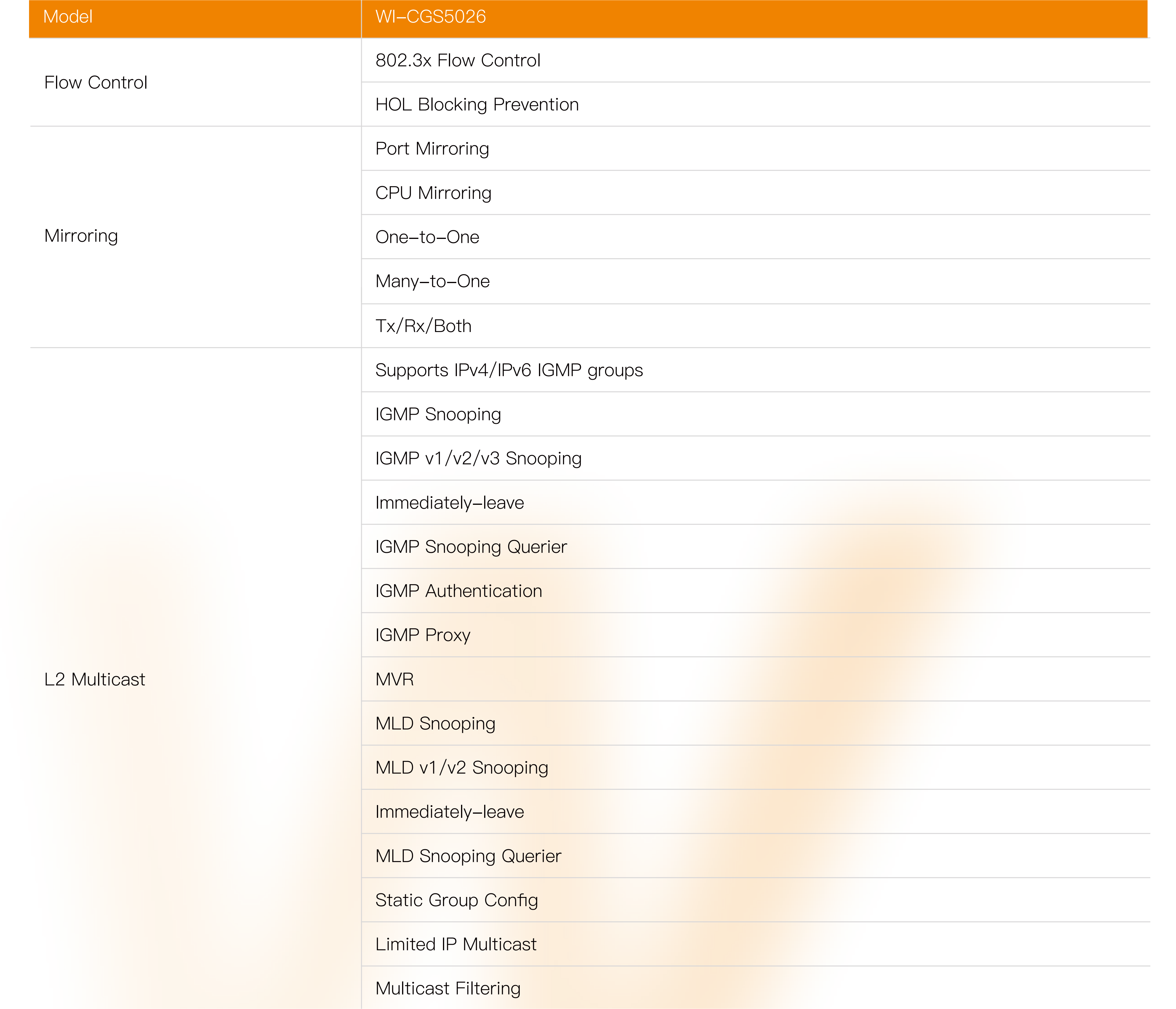The width and height of the screenshot is (1176, 1009).
Task: Click HOL Blocking Prevention entry
Action: tap(477, 104)
